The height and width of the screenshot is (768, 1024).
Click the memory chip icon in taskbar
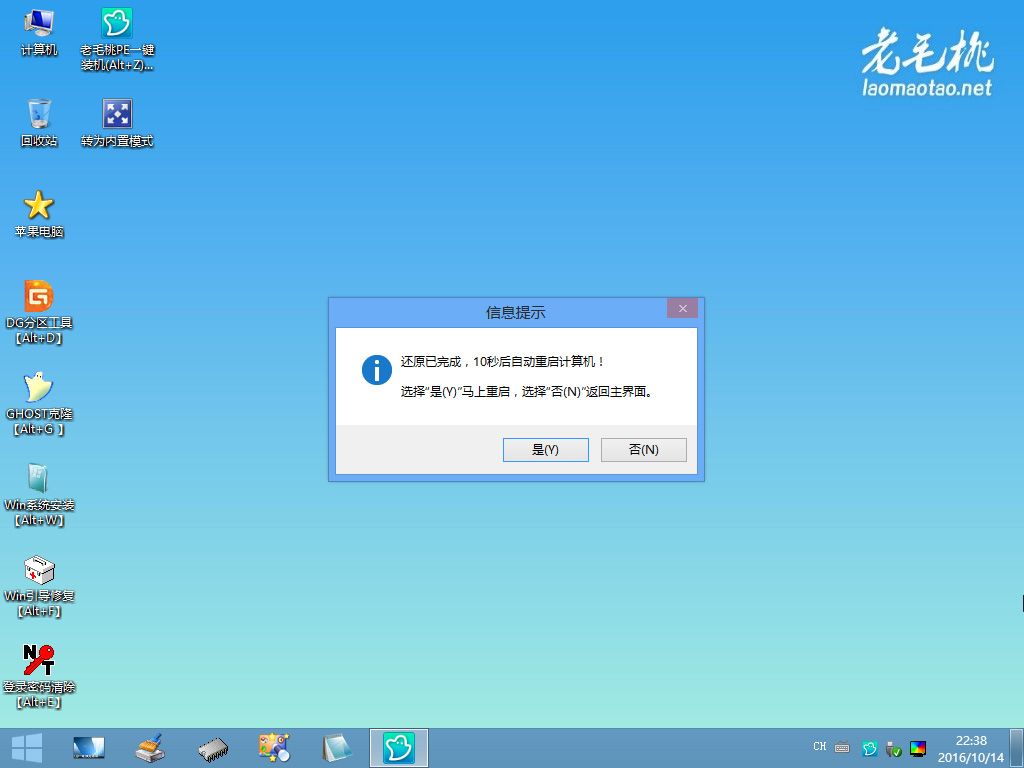click(x=213, y=747)
